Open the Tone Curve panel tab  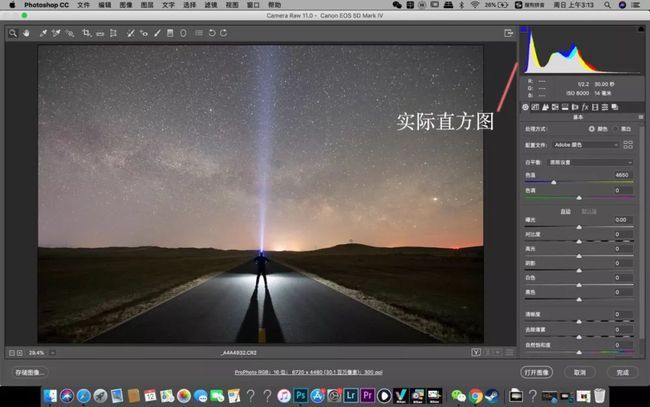(536, 107)
